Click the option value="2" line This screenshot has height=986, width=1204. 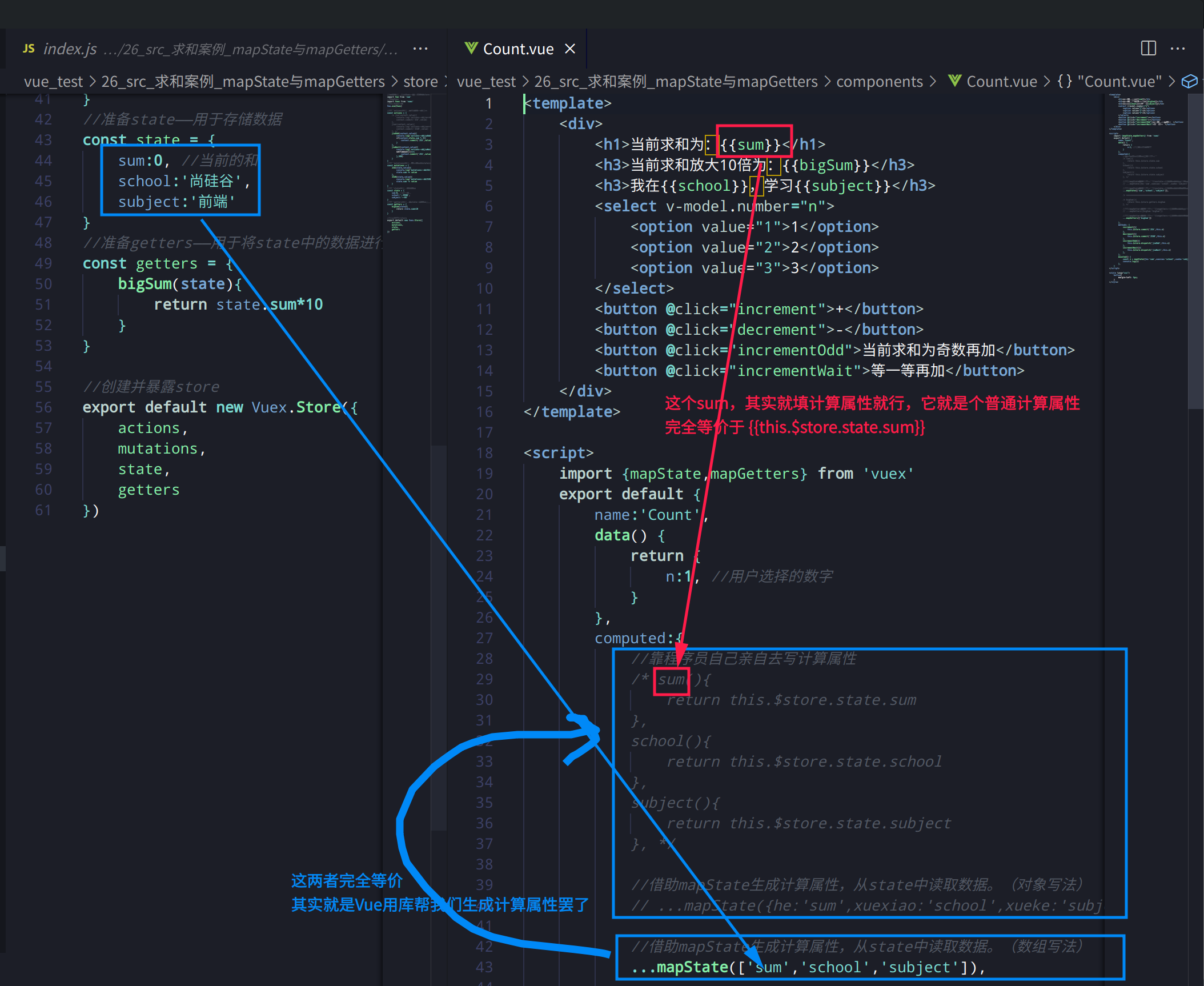click(754, 247)
